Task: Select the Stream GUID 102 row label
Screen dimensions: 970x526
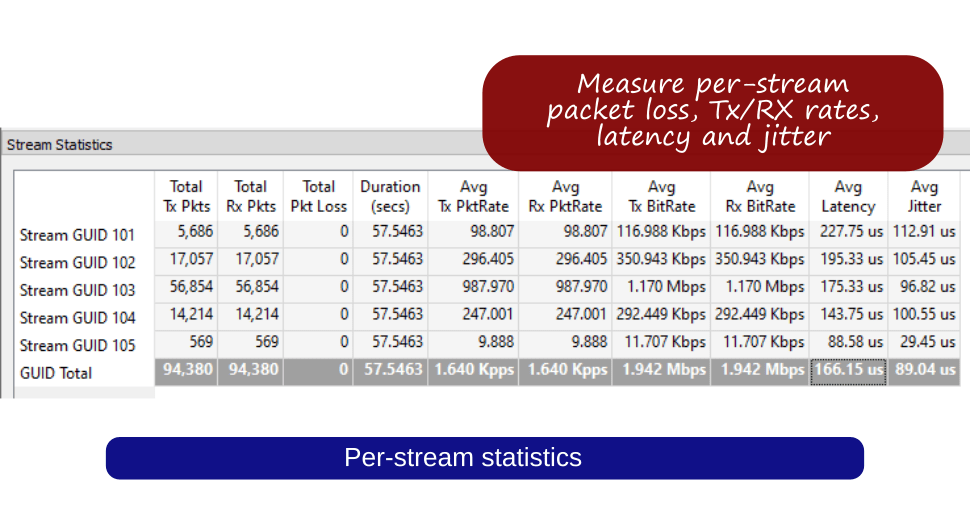Action: click(x=77, y=262)
